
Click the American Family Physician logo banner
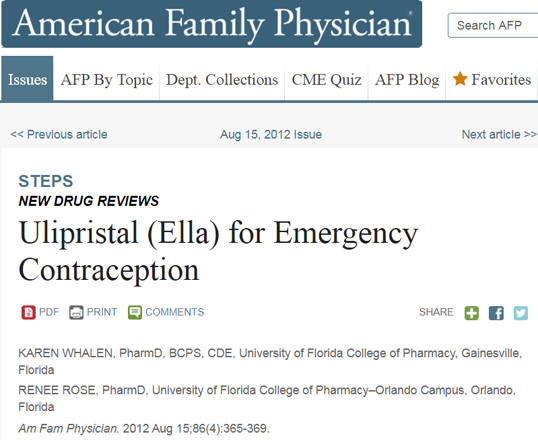[212, 24]
